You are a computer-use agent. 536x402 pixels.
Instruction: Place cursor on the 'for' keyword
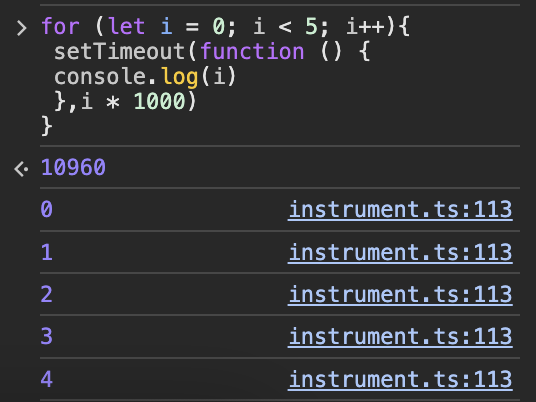(x=60, y=27)
